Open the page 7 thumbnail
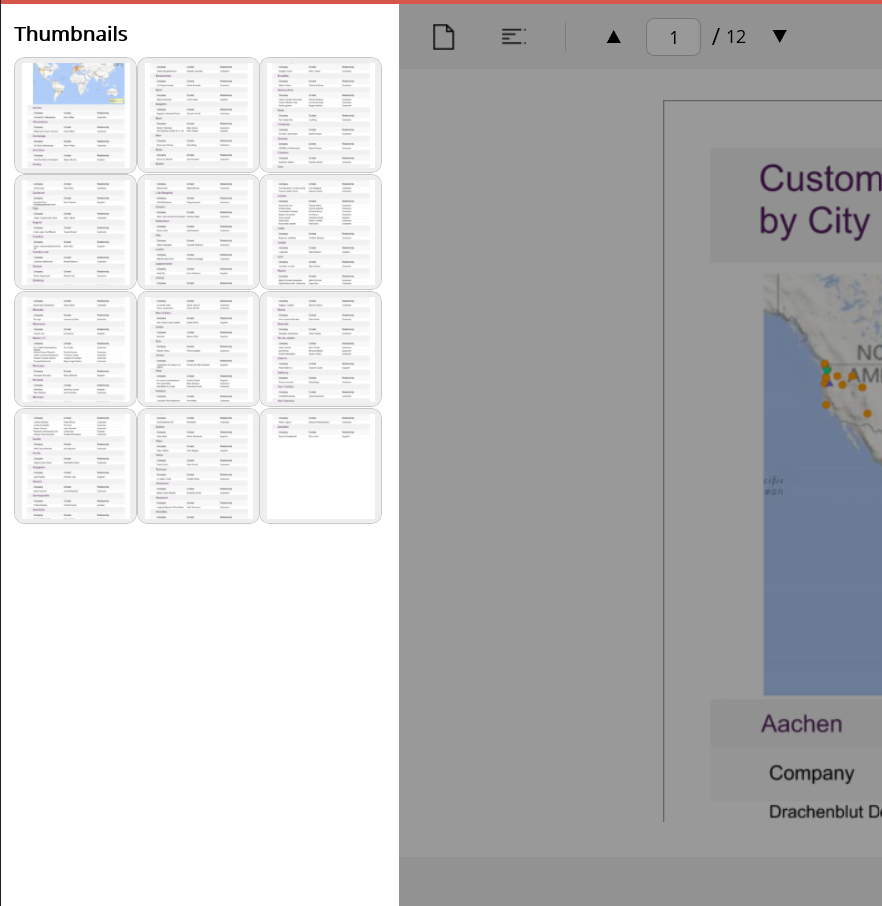 tap(76, 349)
